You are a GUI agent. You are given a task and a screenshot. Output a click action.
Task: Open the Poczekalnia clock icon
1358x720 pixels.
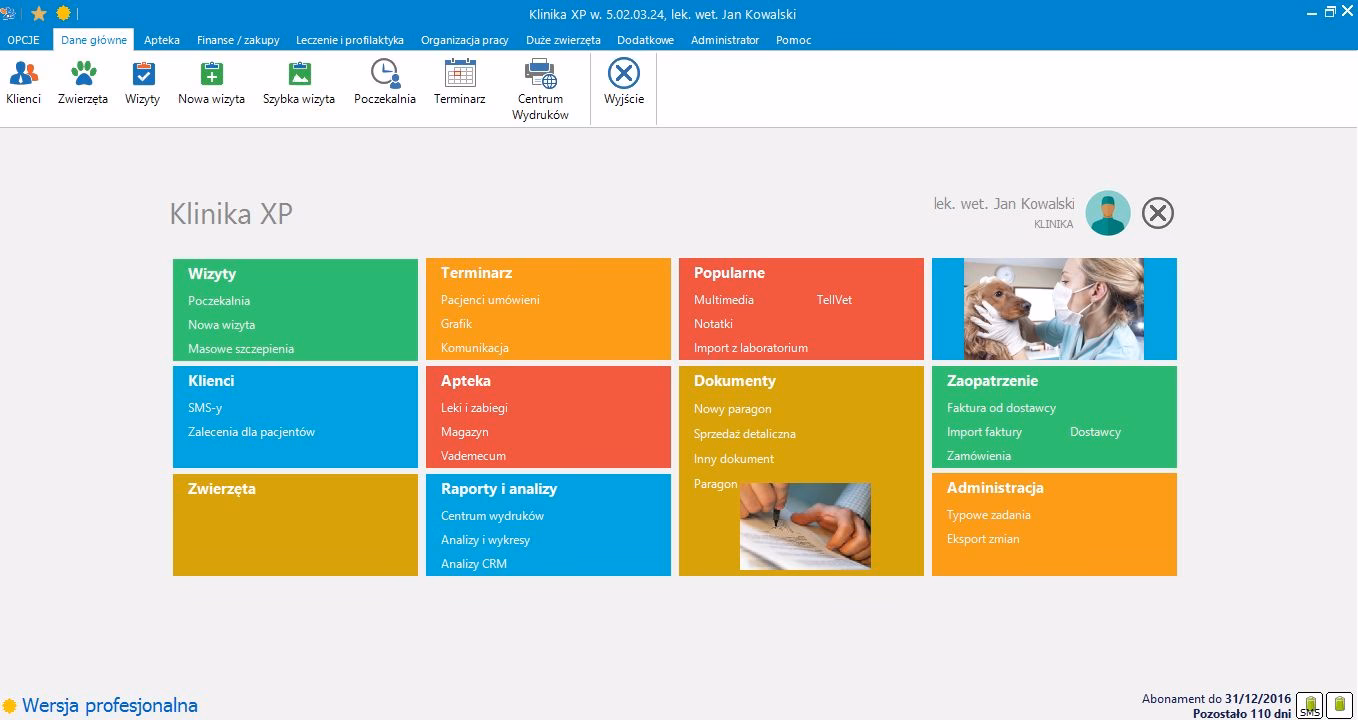click(x=385, y=75)
